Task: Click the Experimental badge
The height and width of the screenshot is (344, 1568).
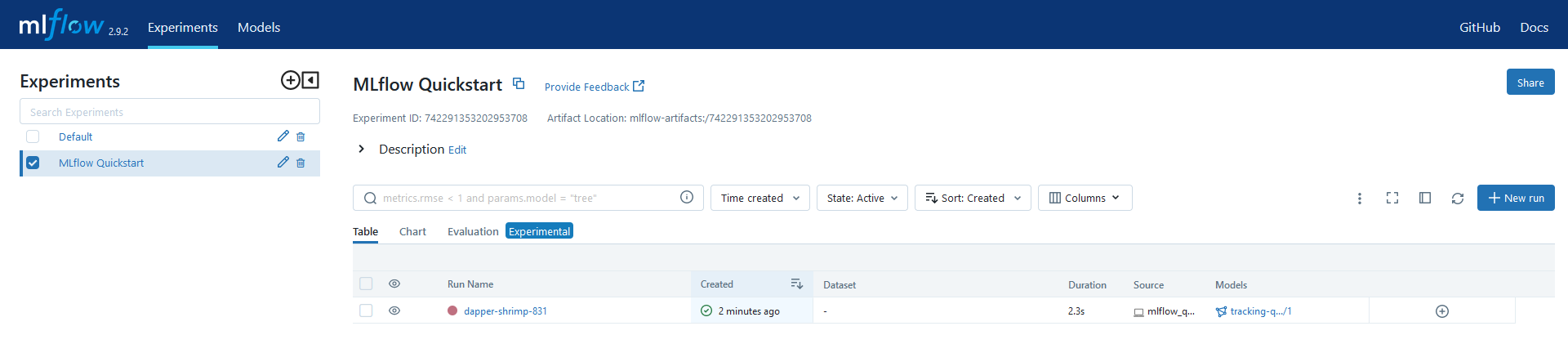Action: tap(539, 231)
